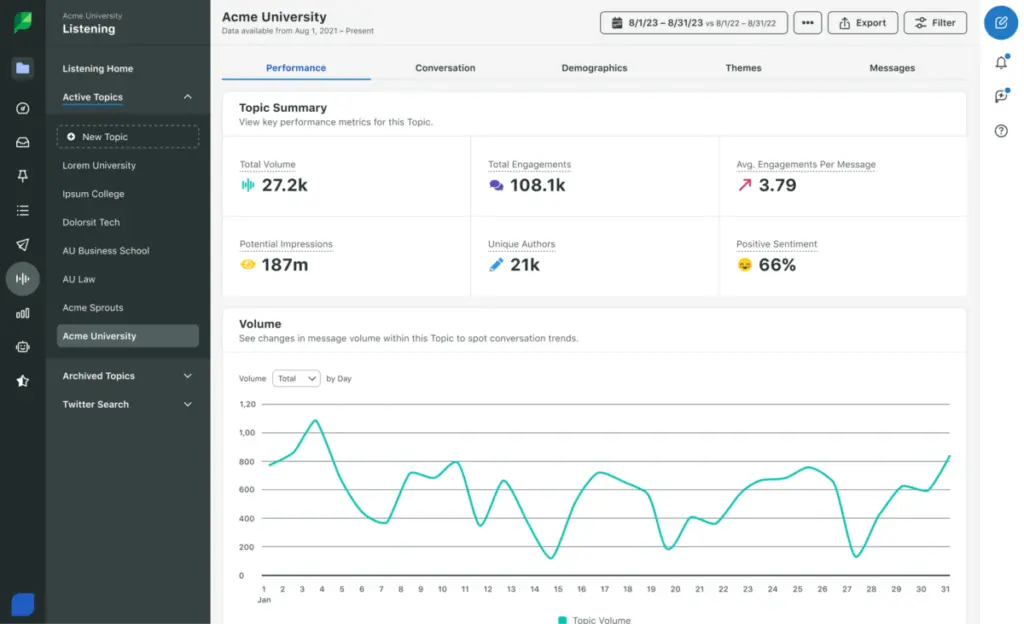Change the date range 8/1/23 – 8/31/23
Image resolution: width=1024 pixels, height=624 pixels.
693,22
